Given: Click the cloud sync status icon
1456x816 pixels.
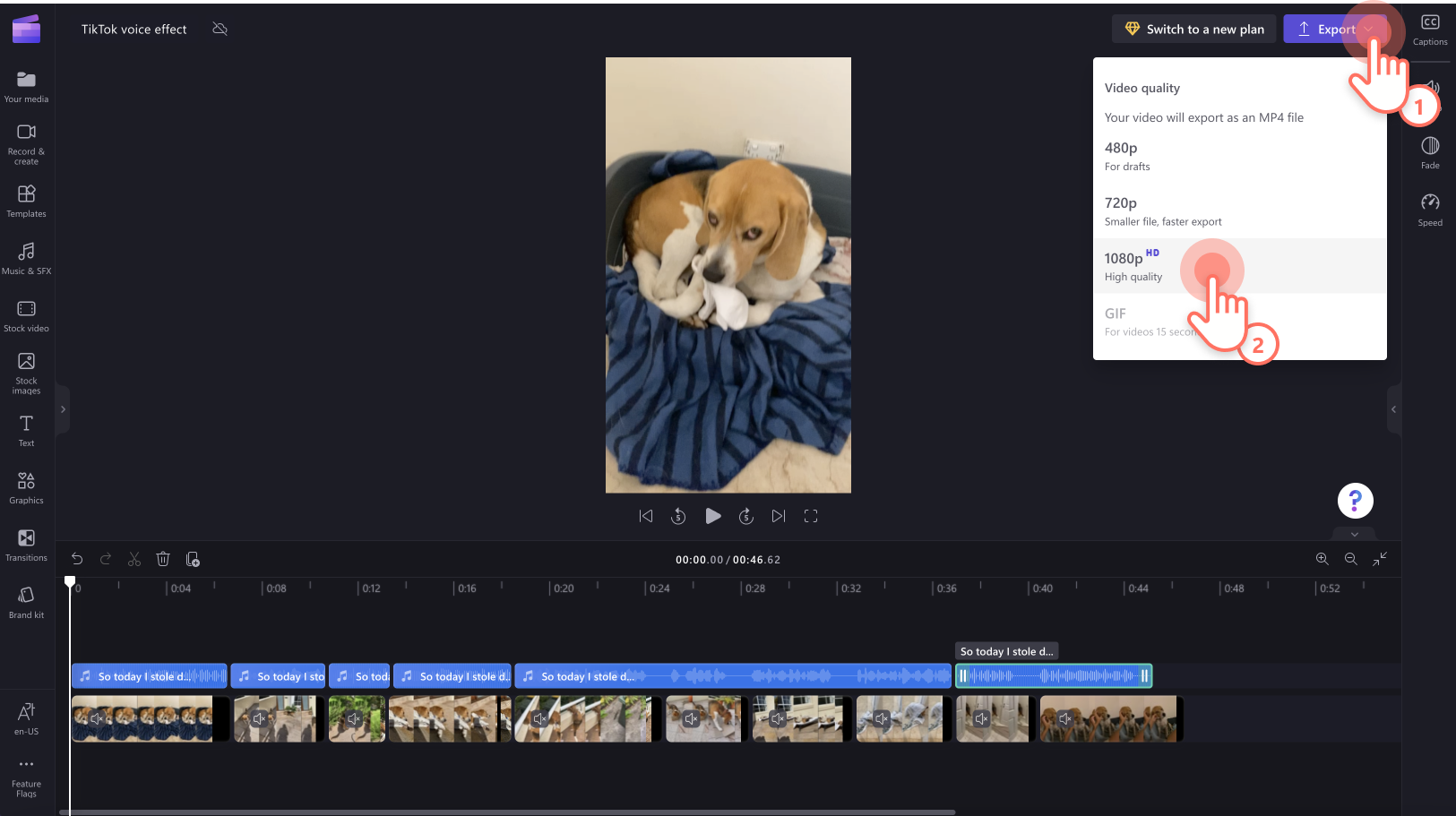Looking at the screenshot, I should [x=220, y=29].
